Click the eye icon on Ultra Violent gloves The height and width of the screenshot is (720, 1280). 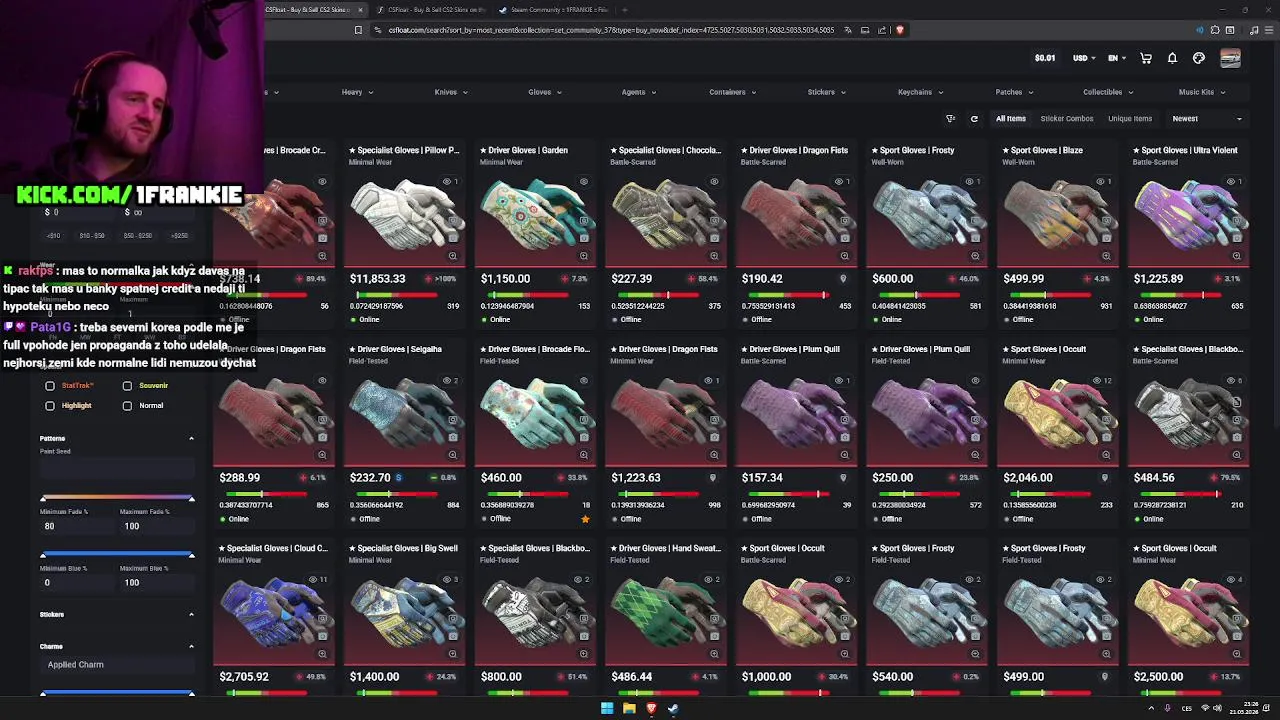click(x=1231, y=182)
